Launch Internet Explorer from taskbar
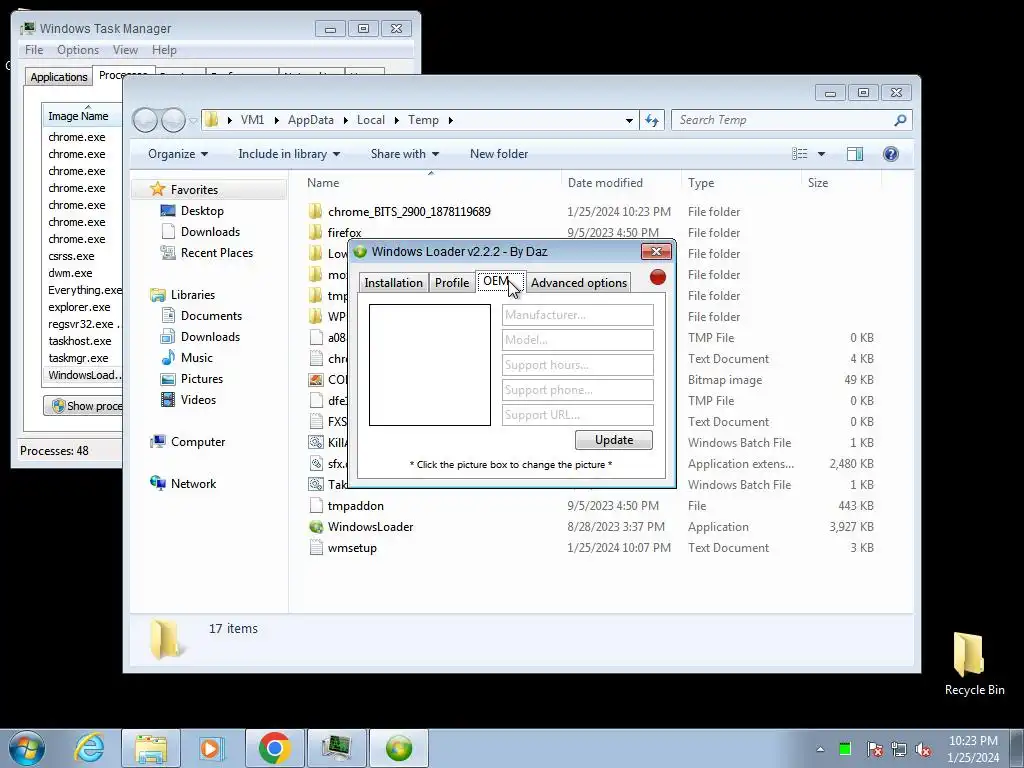 pos(89,748)
